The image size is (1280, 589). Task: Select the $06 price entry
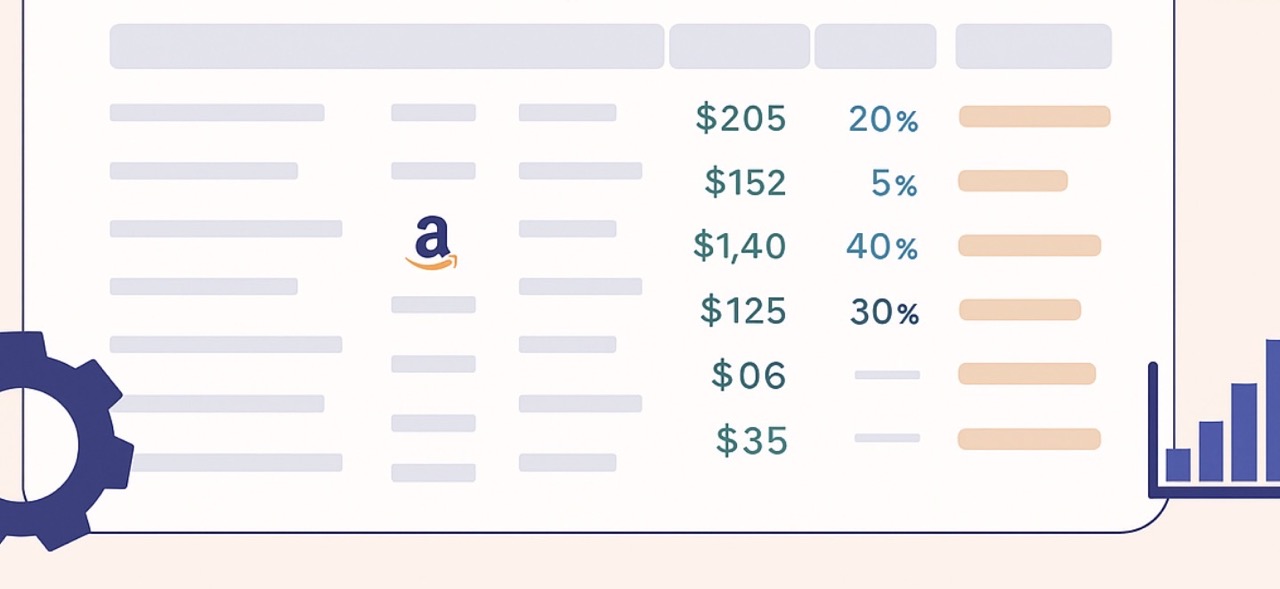pyautogui.click(x=749, y=376)
